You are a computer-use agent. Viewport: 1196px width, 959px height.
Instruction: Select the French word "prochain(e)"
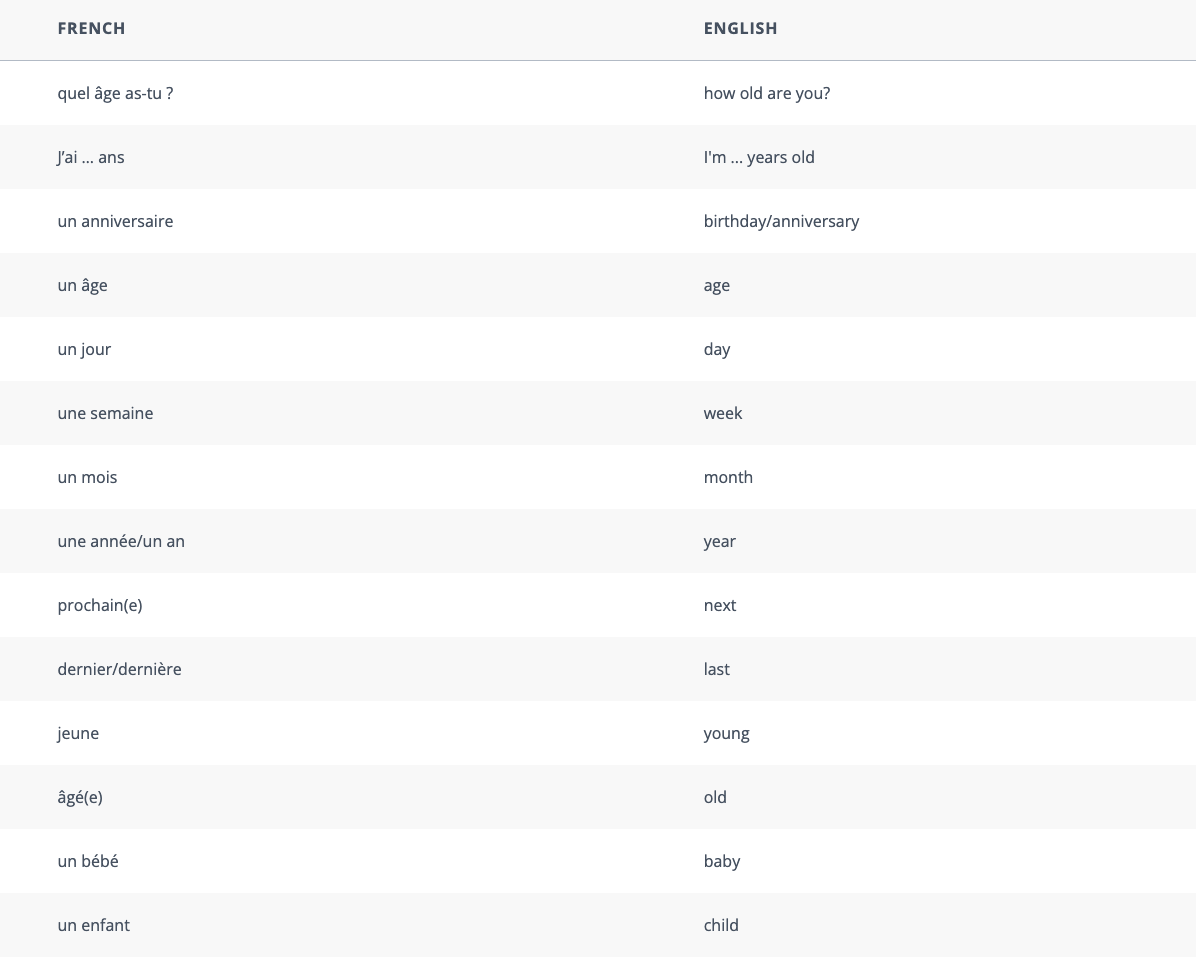[x=100, y=605]
